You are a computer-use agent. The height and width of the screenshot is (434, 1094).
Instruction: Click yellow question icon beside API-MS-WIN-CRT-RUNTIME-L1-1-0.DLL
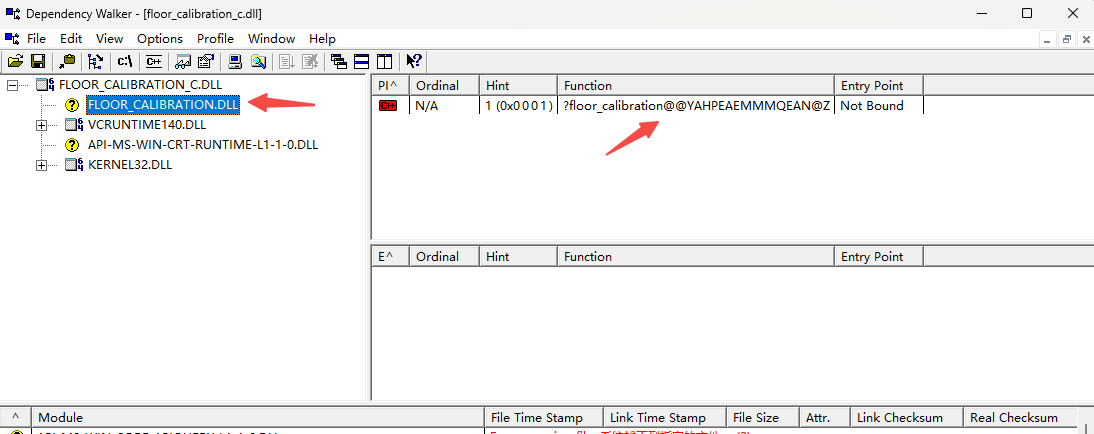pos(73,145)
